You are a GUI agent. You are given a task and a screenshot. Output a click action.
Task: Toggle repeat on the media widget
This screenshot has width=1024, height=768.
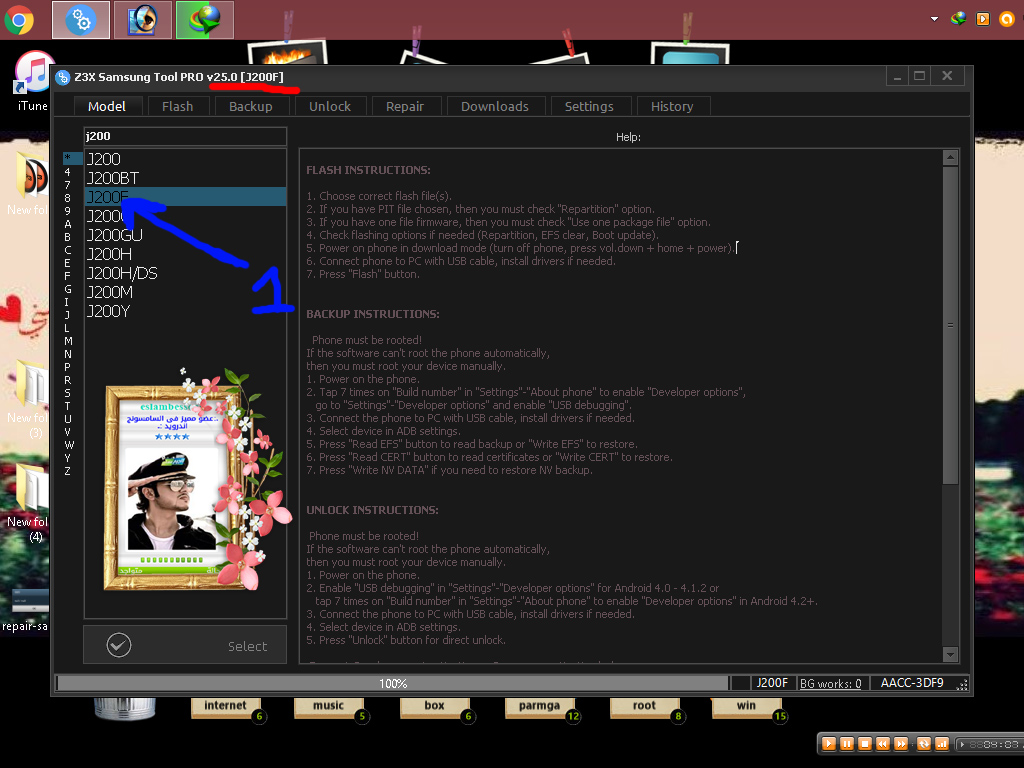[x=923, y=744]
